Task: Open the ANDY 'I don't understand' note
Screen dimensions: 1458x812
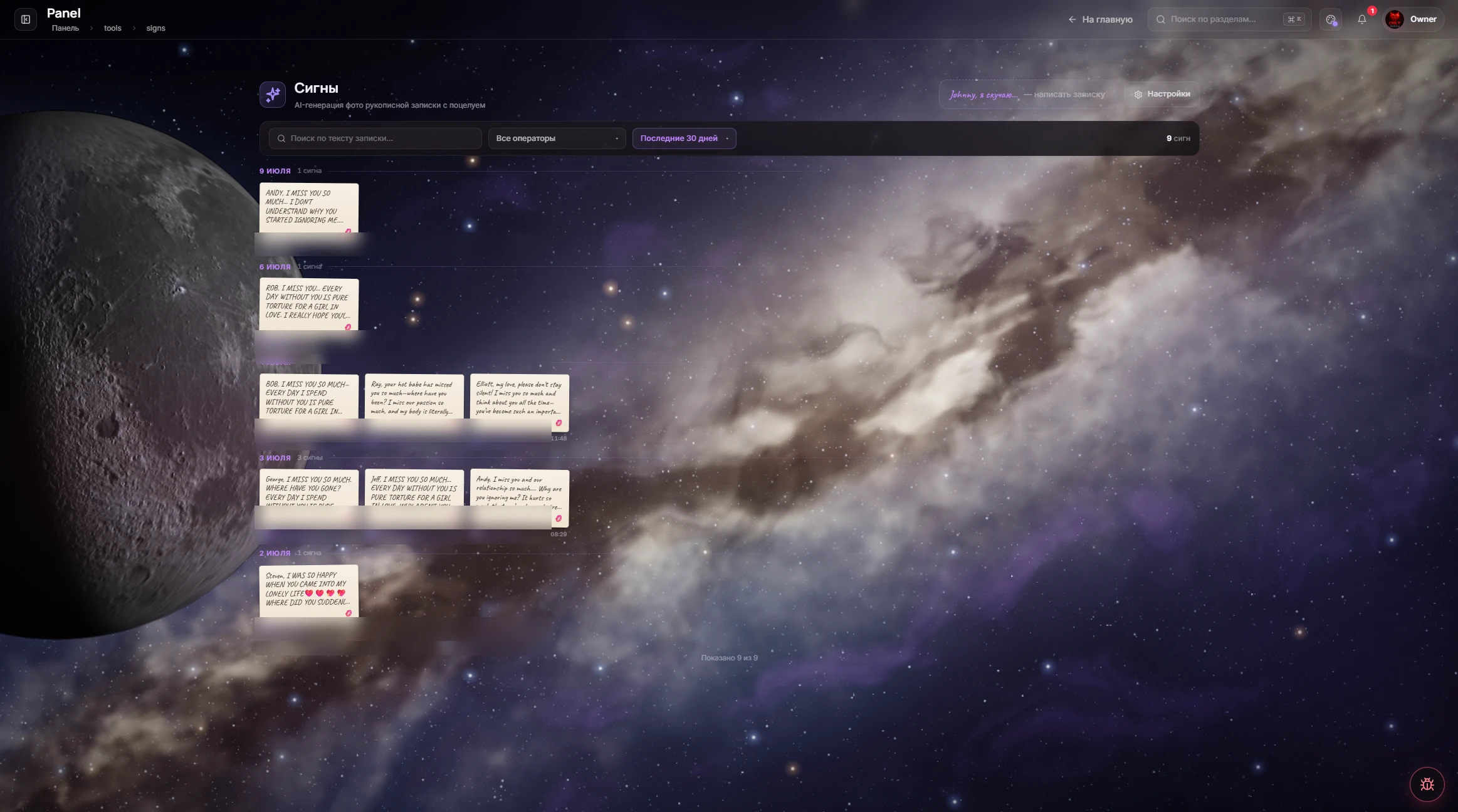Action: coord(309,208)
